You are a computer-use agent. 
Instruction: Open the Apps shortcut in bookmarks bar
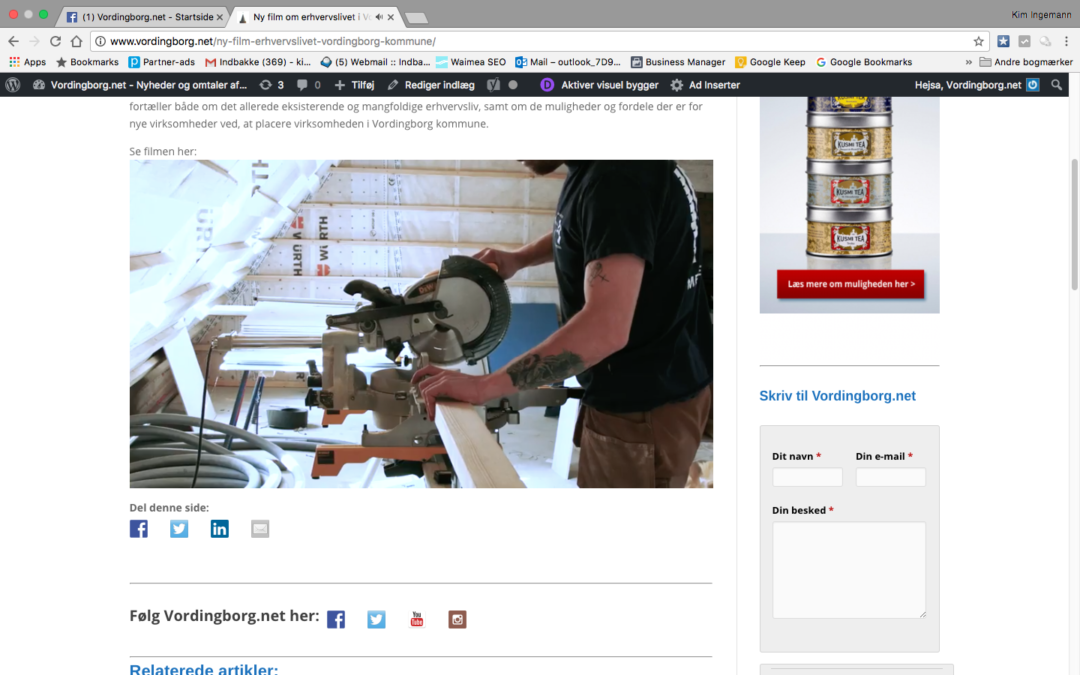tap(28, 62)
